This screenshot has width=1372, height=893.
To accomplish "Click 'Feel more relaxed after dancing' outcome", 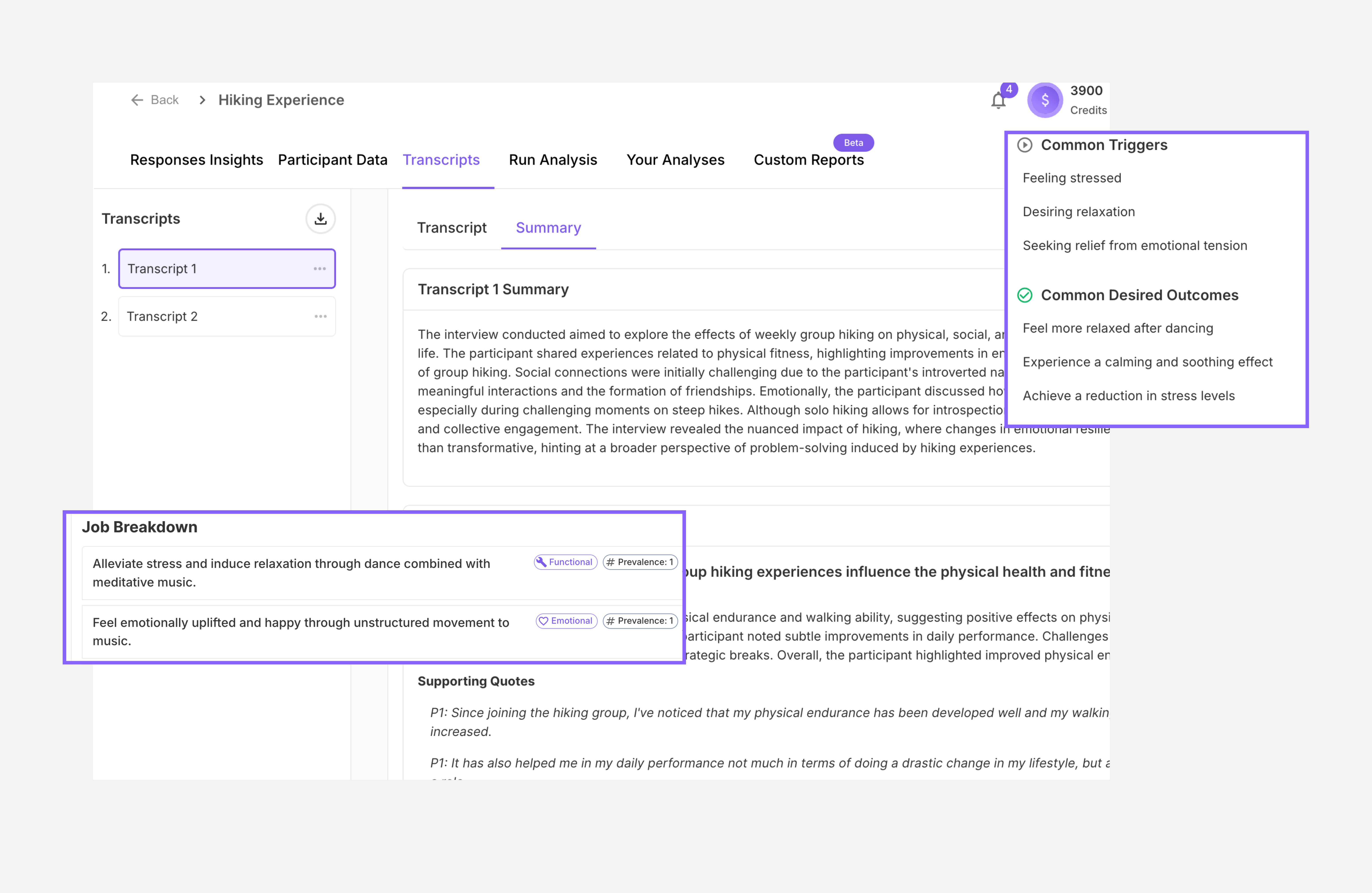I will pos(1118,328).
